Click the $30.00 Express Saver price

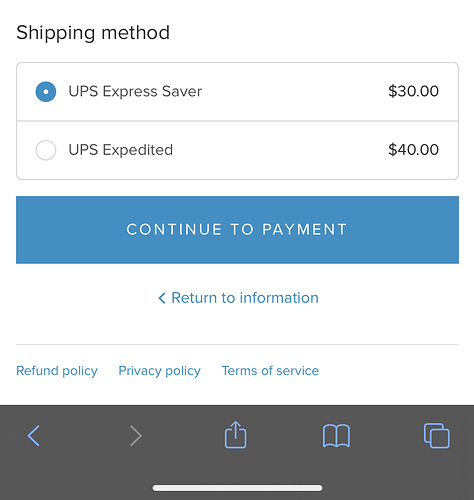click(x=413, y=91)
